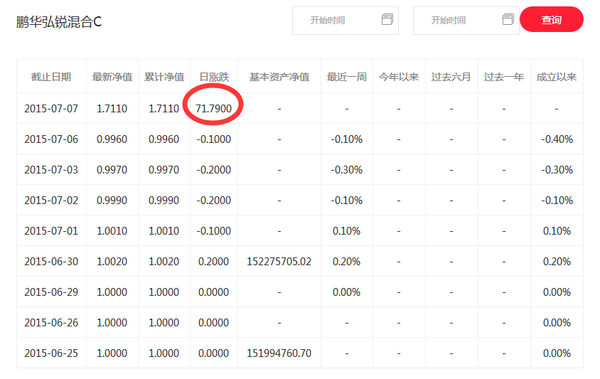The width and height of the screenshot is (600, 379).
Task: Select date cell 2015-06-26
Action: click(51, 323)
